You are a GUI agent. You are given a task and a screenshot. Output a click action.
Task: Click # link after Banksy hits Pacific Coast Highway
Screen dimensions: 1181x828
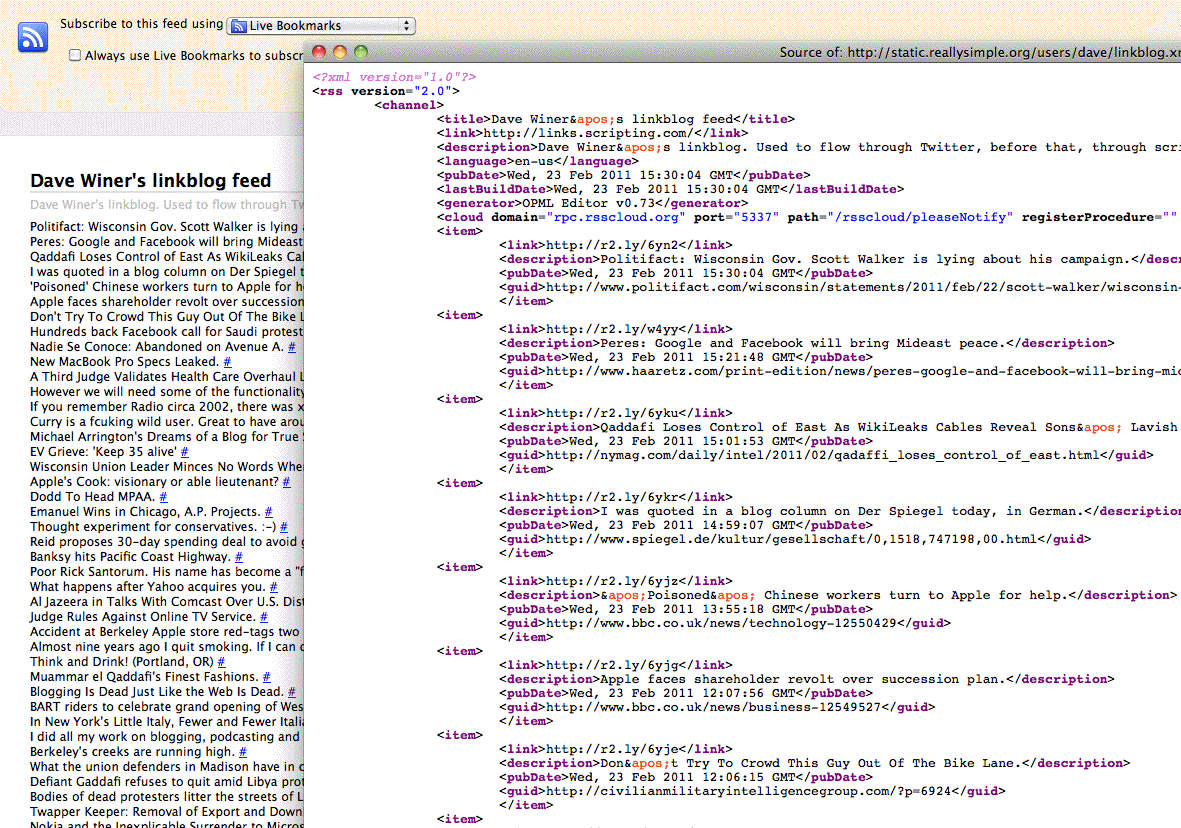[239, 557]
